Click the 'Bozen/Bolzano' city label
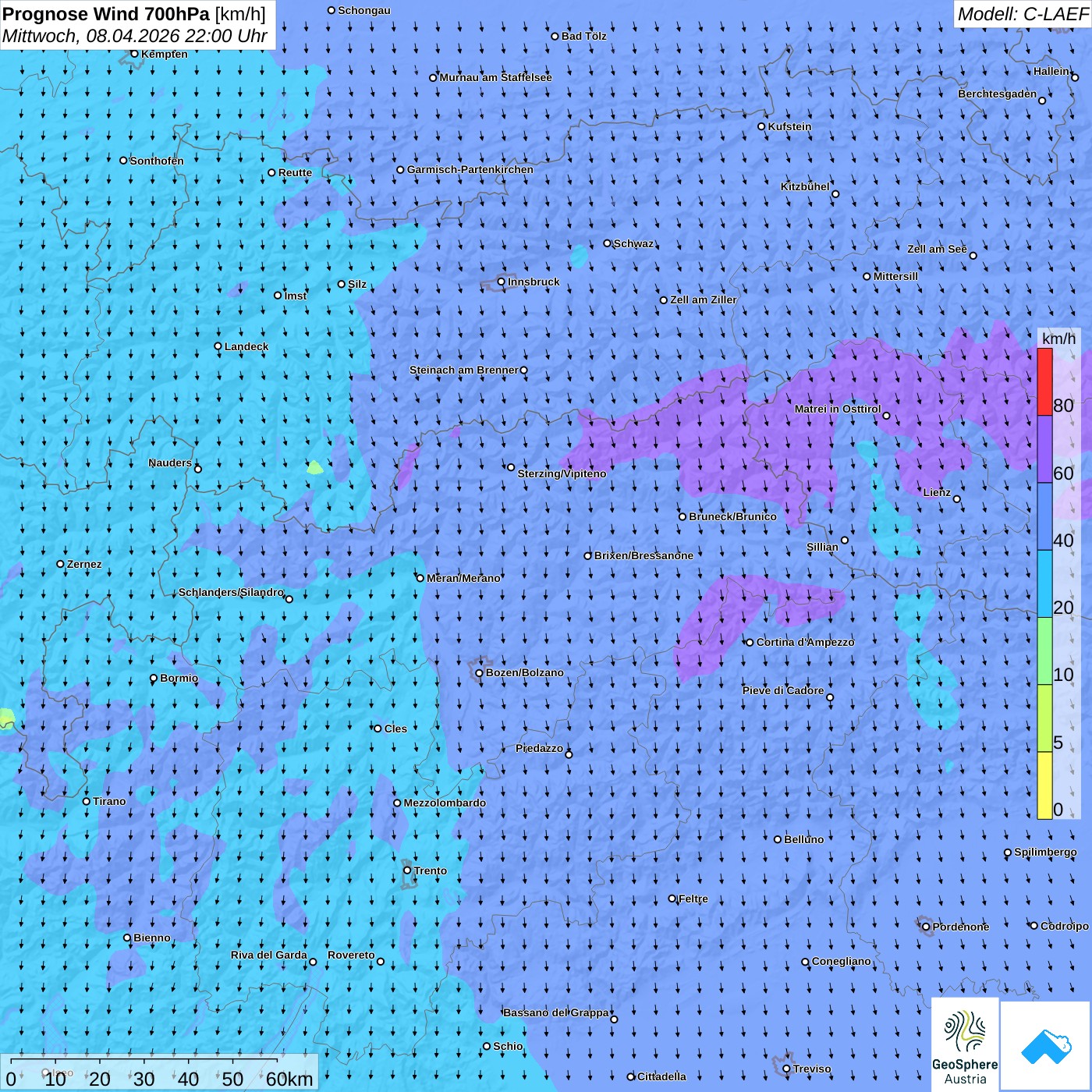Screen dimensions: 1092x1092 pos(524,672)
